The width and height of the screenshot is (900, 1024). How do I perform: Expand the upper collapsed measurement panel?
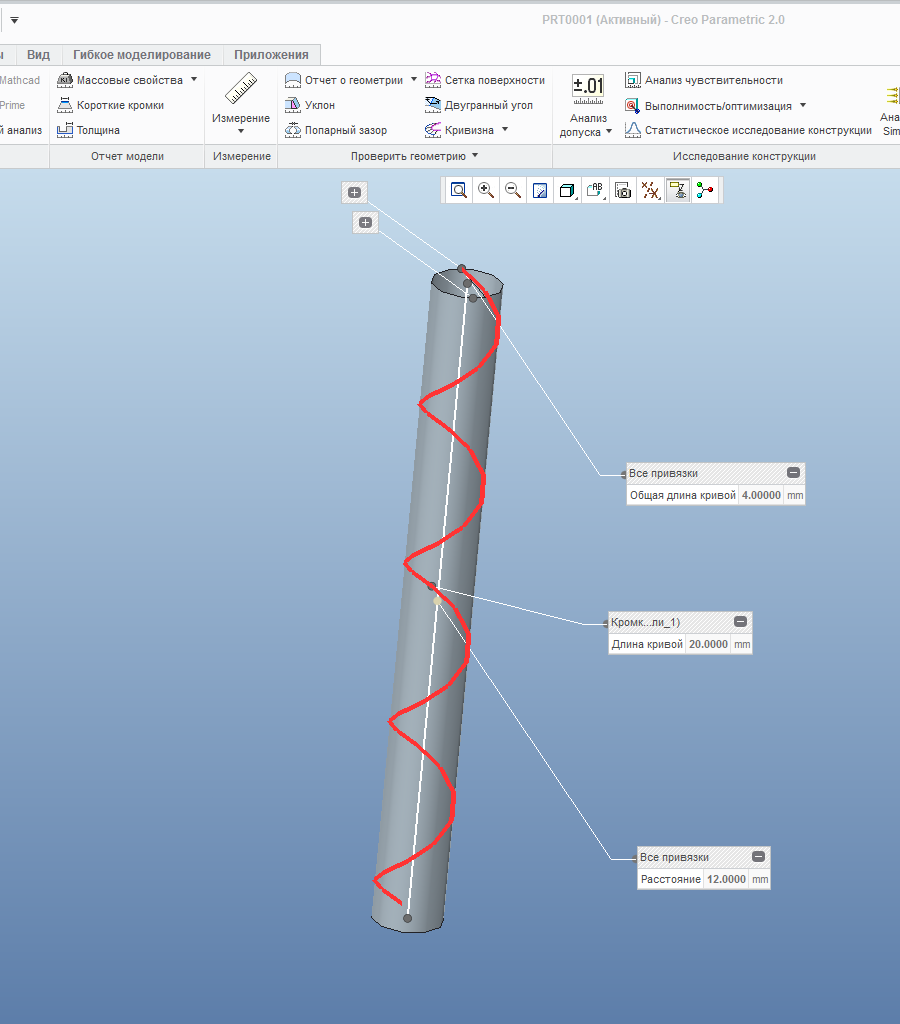click(x=355, y=192)
